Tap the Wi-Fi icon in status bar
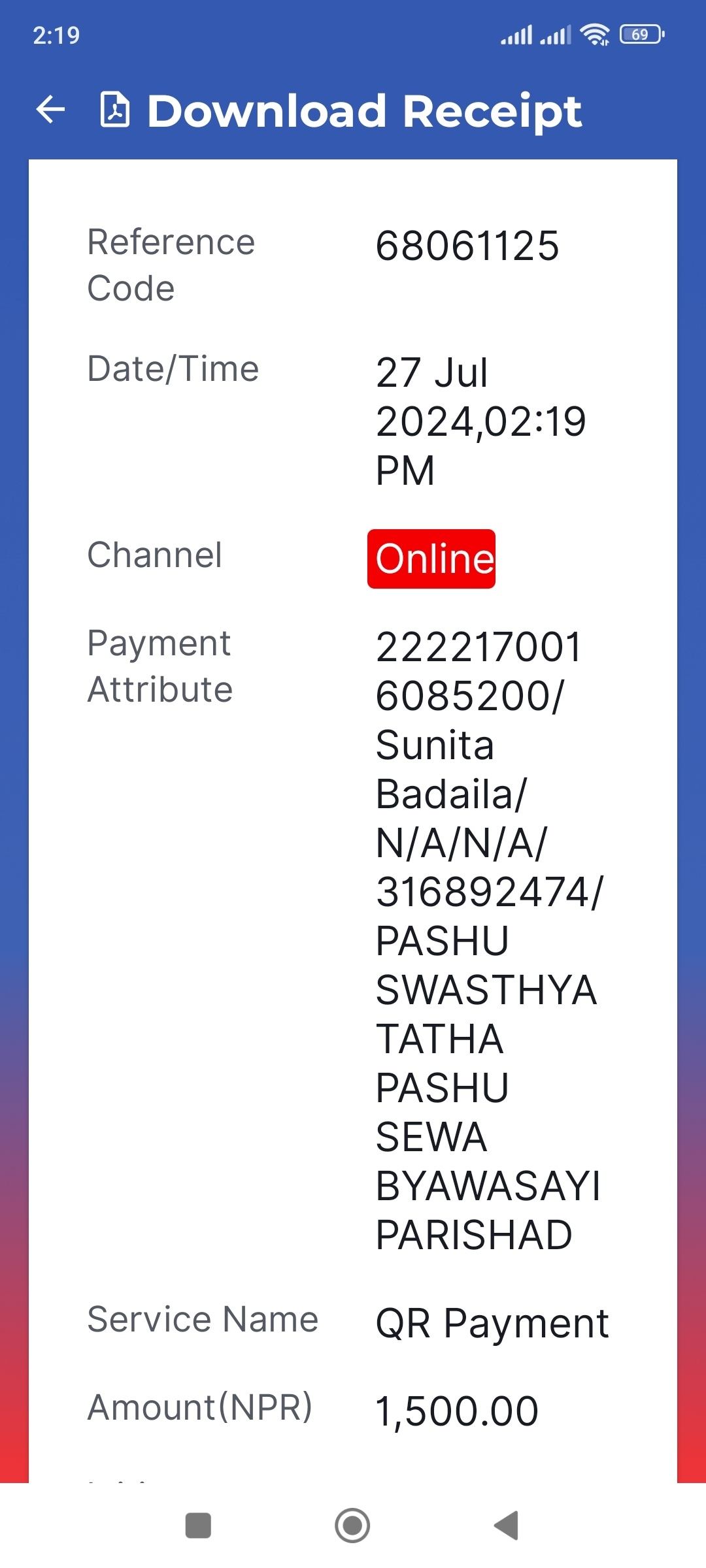706x1568 pixels. click(594, 34)
